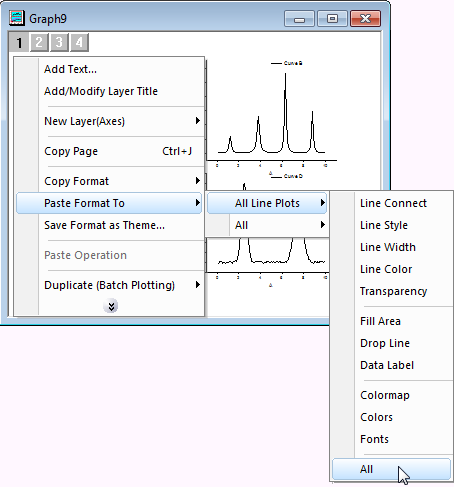This screenshot has height=487, width=454.
Task: Select layer 2 icon
Action: pyautogui.click(x=39, y=42)
